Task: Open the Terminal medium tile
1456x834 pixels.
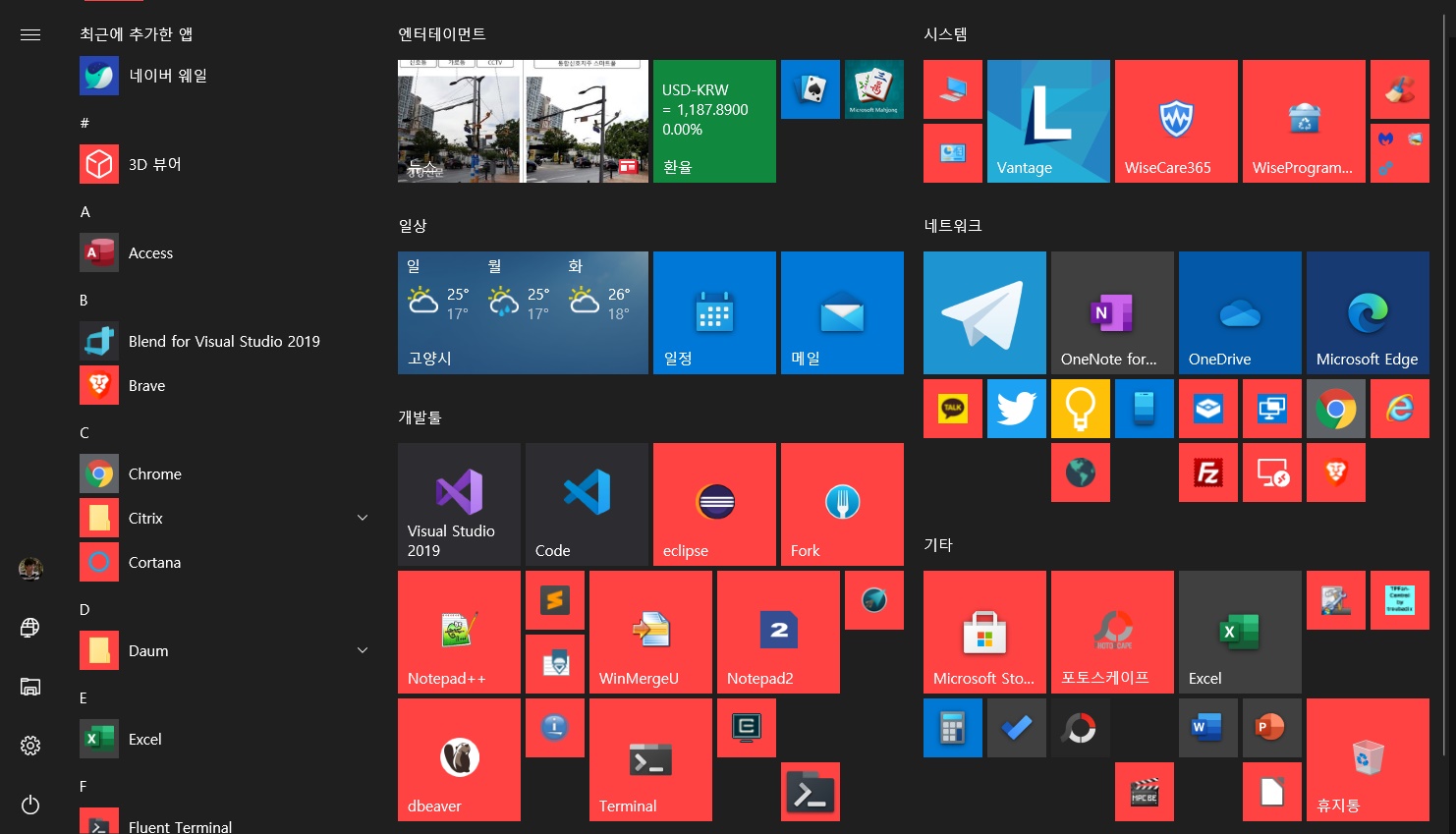Action: (x=650, y=759)
